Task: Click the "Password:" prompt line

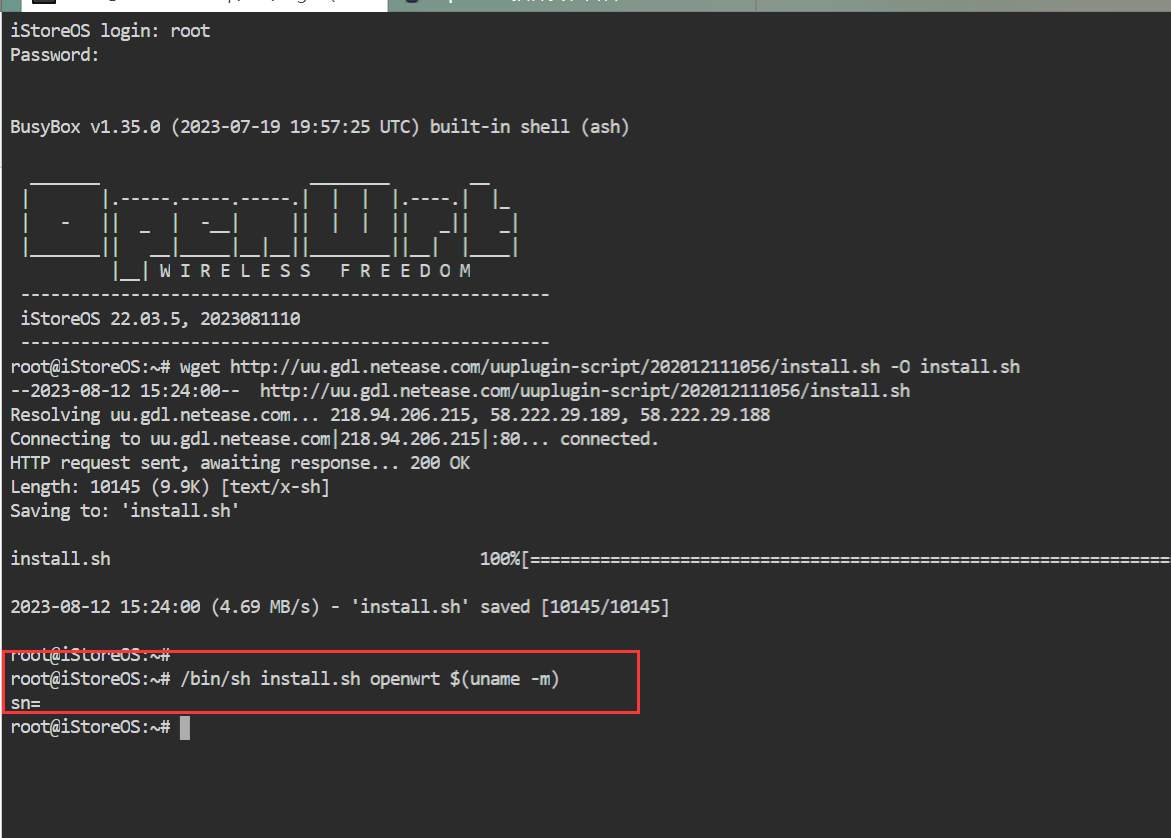Action: pos(55,55)
